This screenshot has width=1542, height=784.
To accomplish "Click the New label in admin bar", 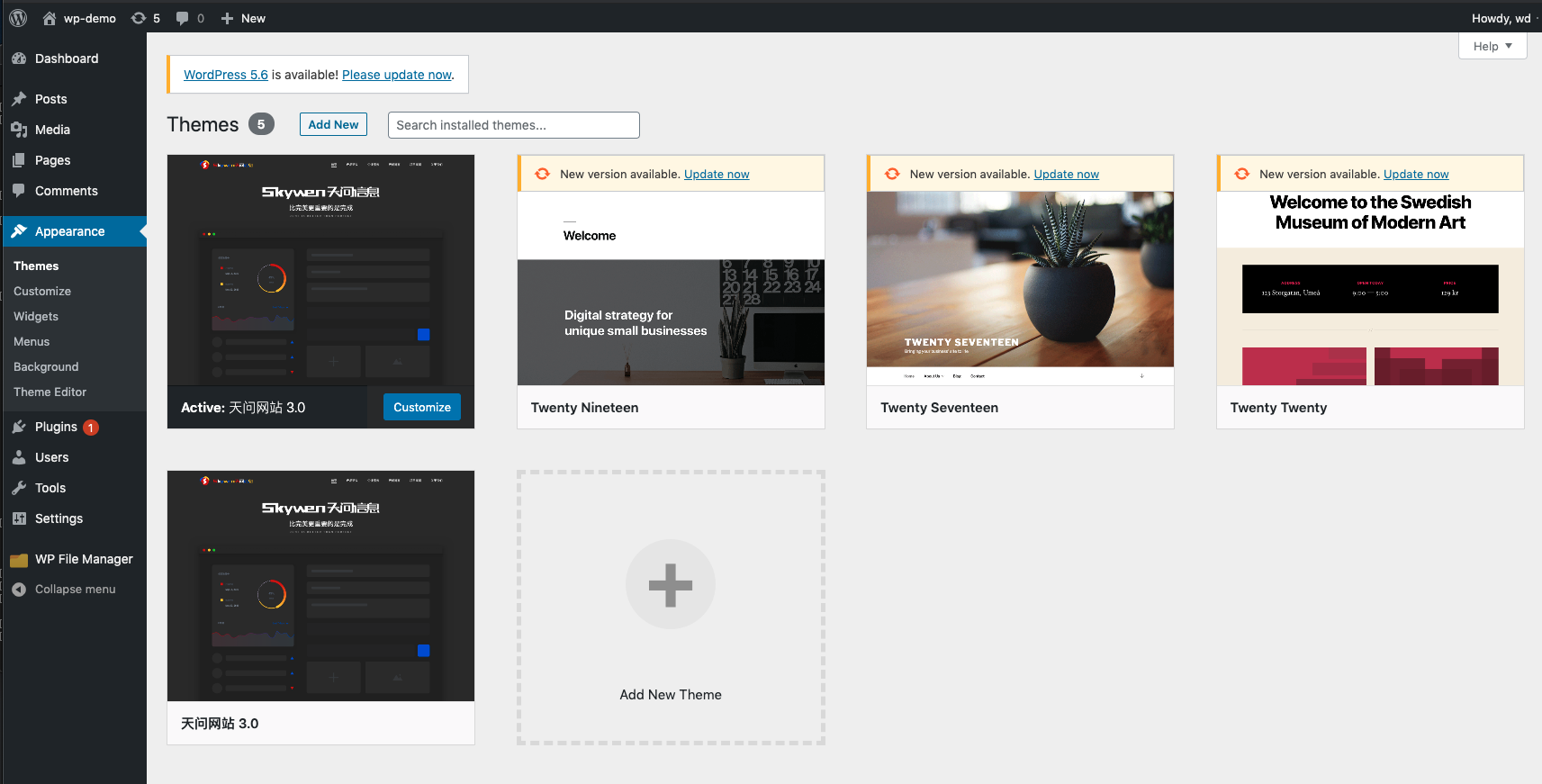I will [253, 18].
